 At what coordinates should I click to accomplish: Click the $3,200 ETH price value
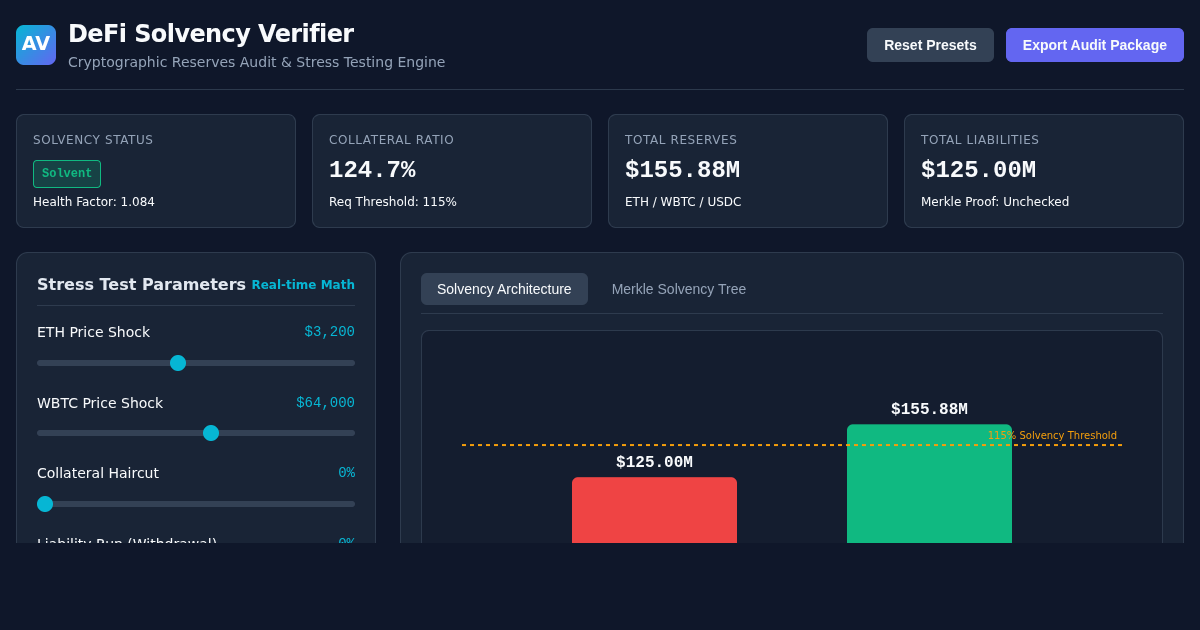click(330, 332)
